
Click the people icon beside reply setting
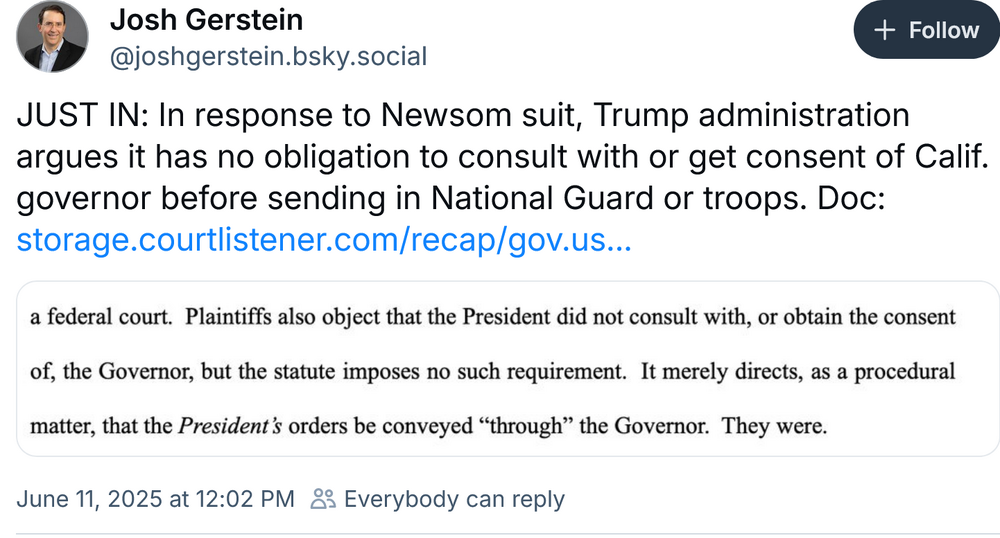point(322,499)
